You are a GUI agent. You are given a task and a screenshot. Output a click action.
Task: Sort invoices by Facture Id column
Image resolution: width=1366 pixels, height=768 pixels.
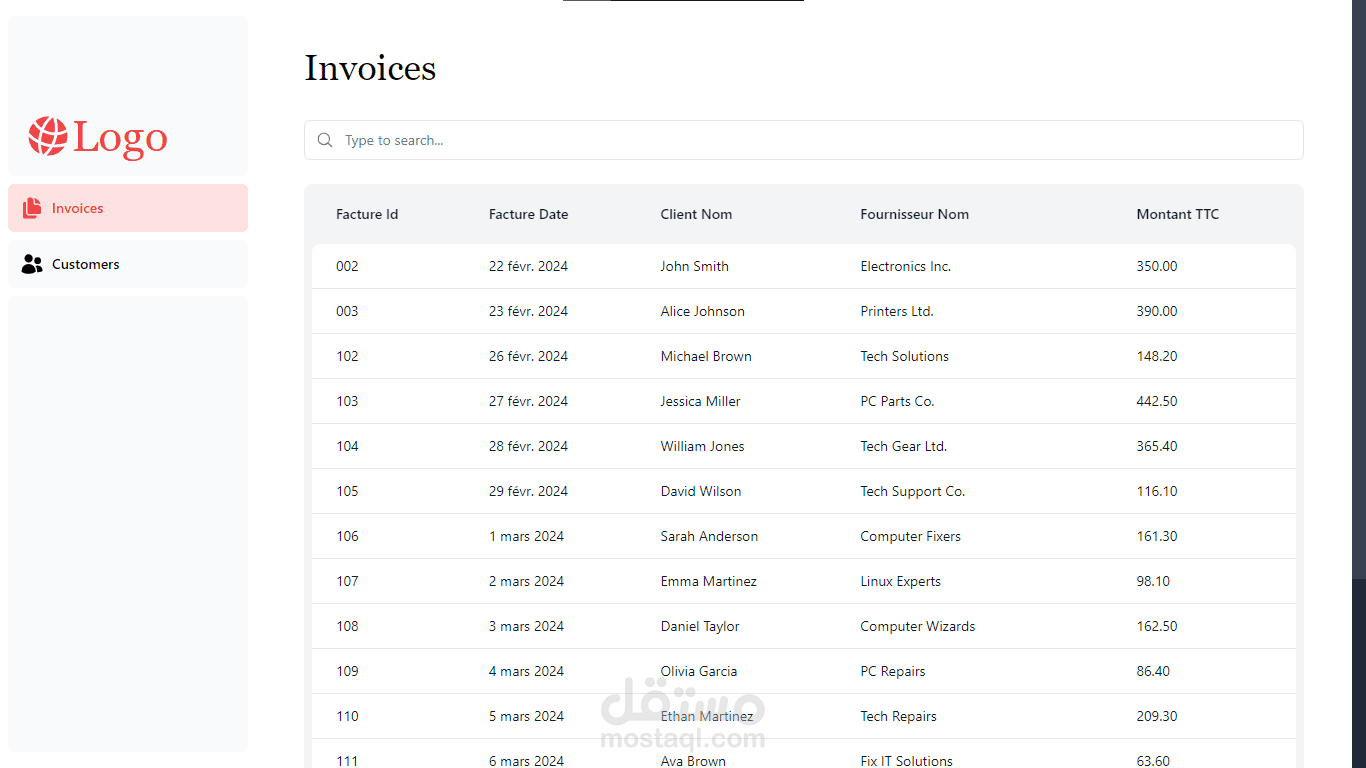point(366,214)
